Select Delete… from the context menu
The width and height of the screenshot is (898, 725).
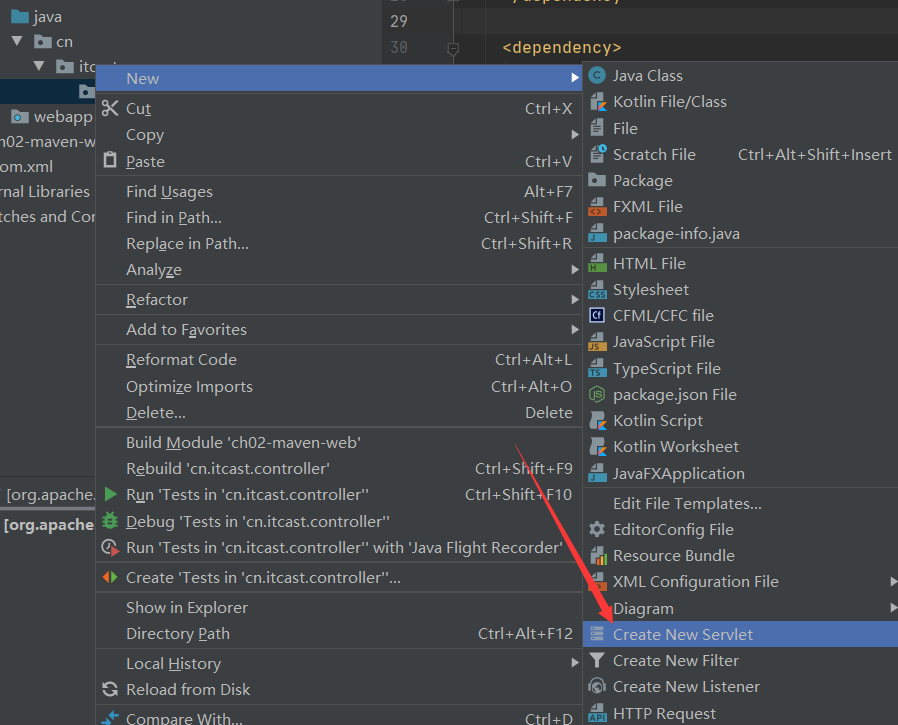339,412
